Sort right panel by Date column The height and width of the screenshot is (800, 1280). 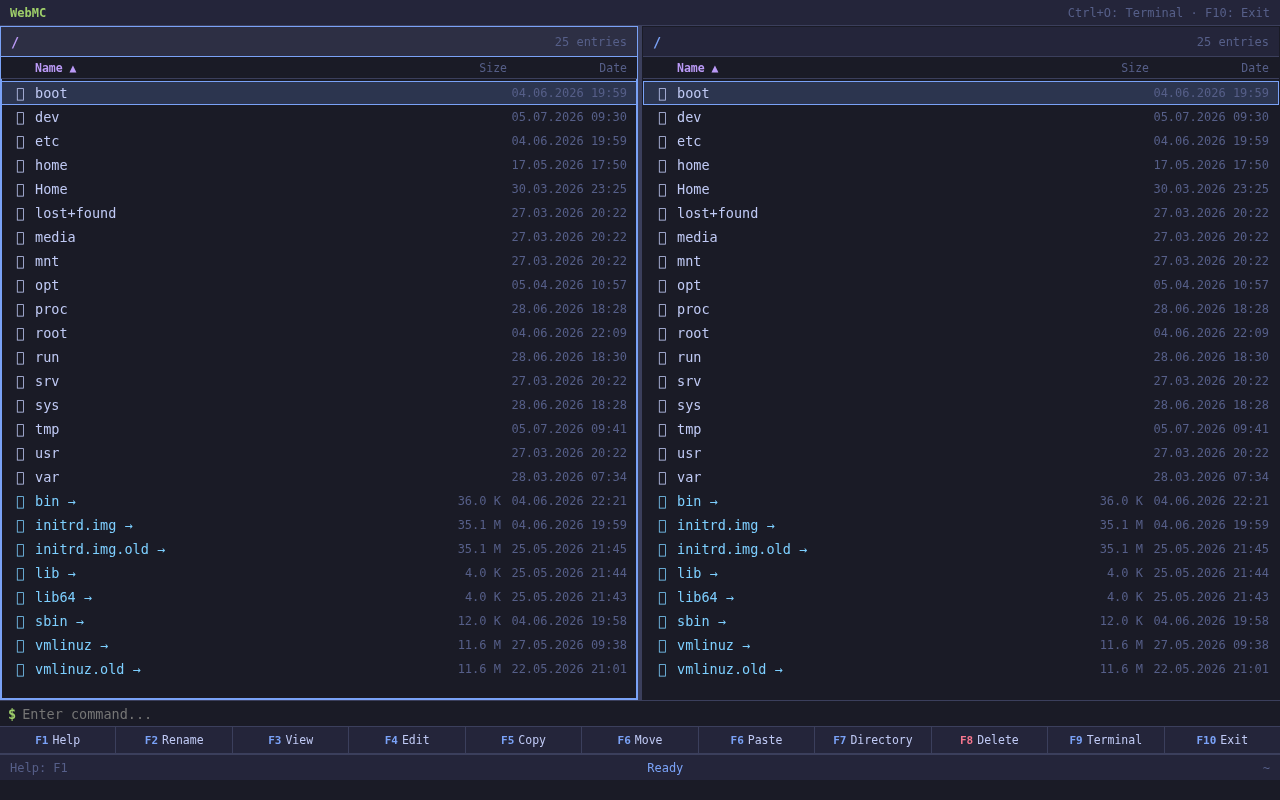(1255, 68)
